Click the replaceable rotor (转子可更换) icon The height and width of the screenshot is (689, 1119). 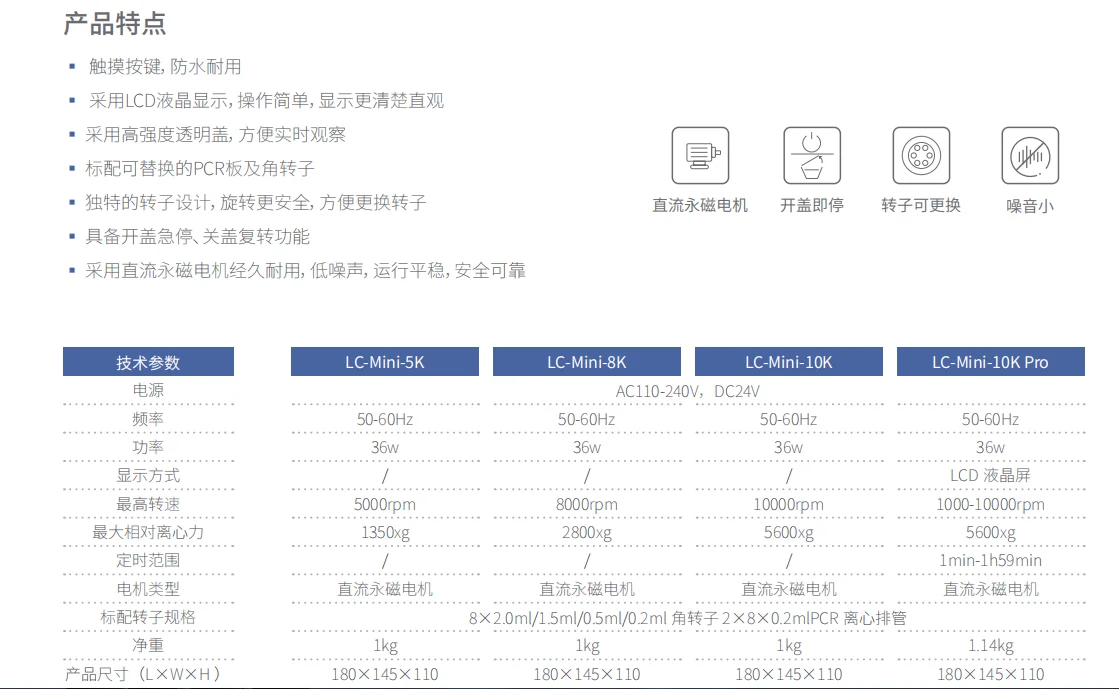[x=921, y=156]
